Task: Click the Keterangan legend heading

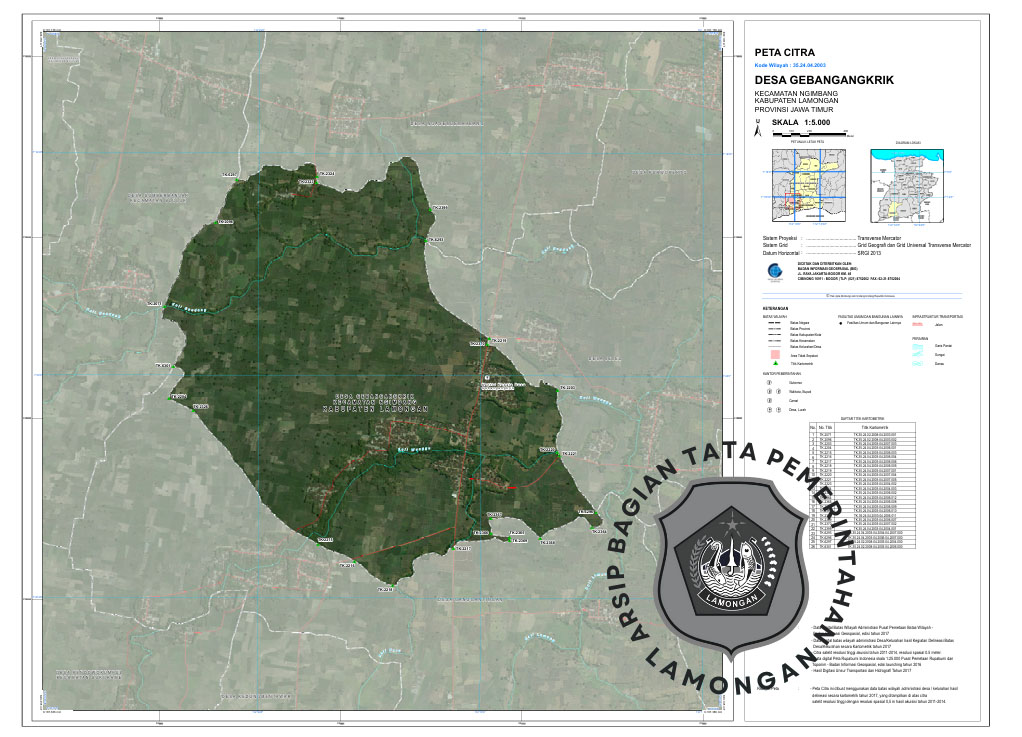Action: 773,308
